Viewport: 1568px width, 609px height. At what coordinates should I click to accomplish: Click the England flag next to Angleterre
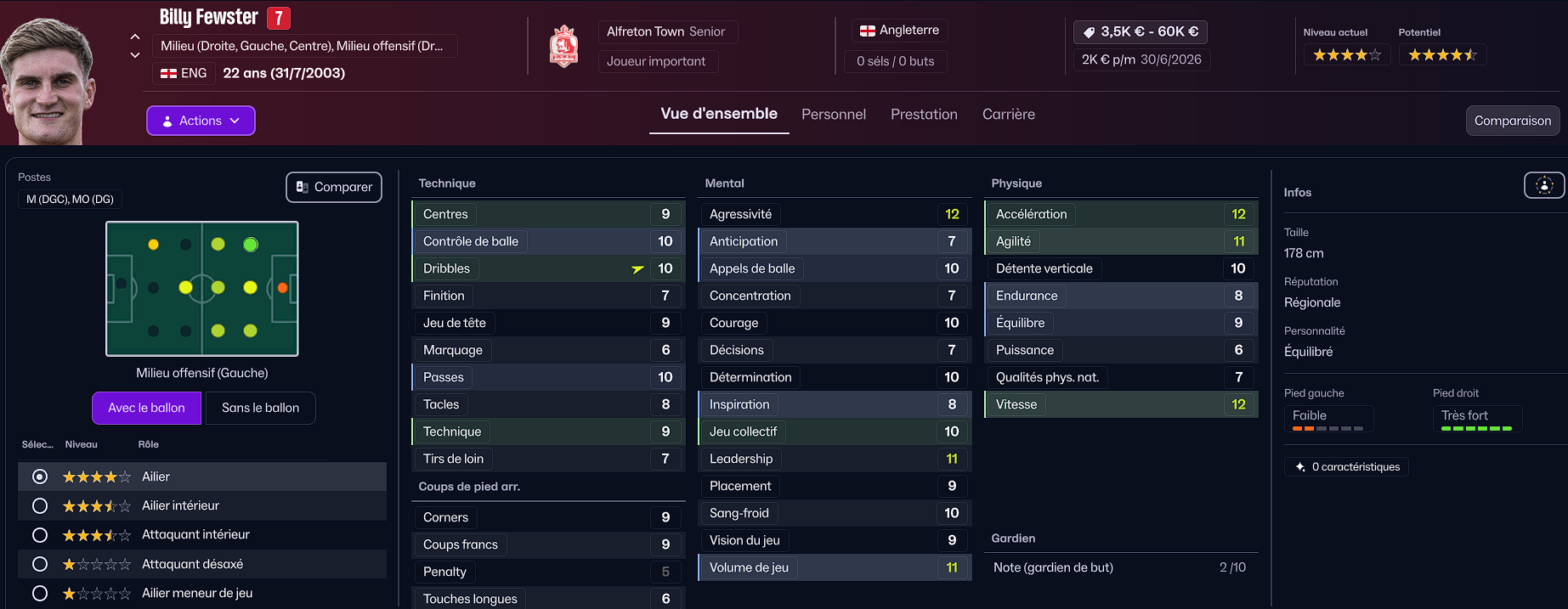[867, 31]
